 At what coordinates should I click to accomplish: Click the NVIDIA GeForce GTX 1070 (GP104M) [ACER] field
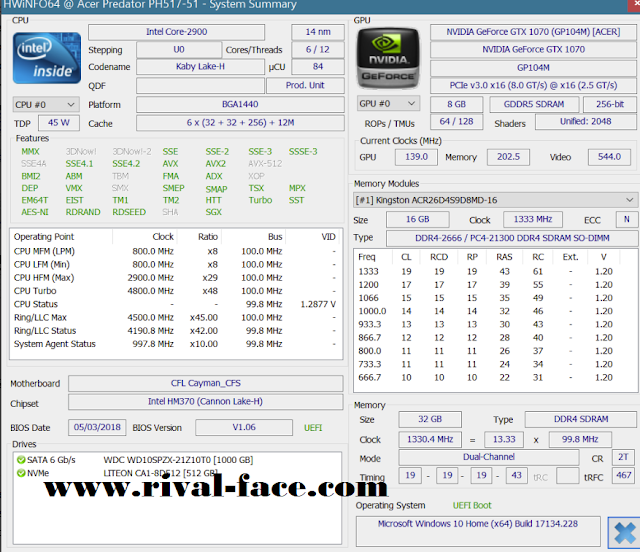533,32
